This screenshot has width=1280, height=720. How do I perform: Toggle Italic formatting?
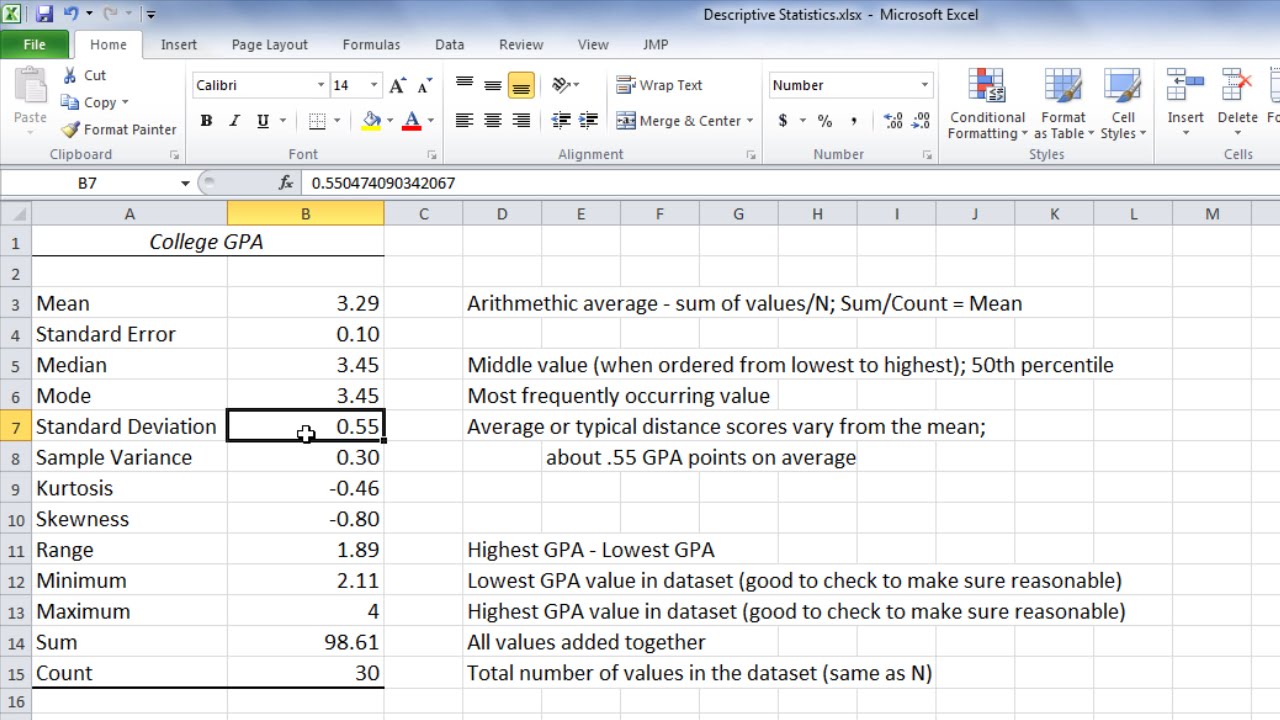[x=234, y=121]
